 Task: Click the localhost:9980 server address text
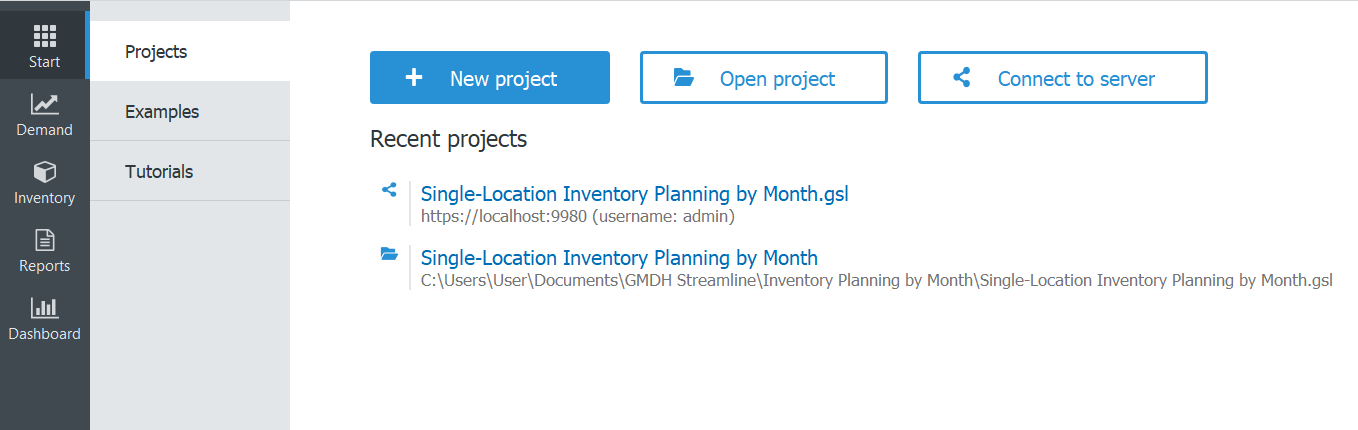coord(577,216)
